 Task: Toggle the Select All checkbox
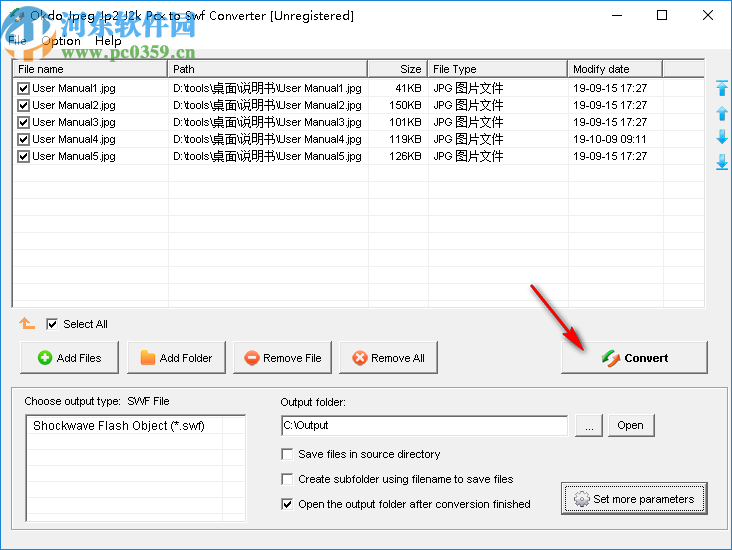tap(52, 324)
